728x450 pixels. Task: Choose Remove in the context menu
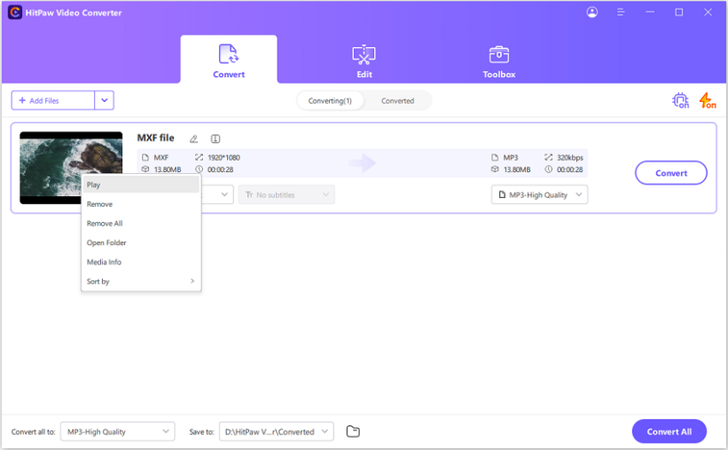tap(141, 204)
